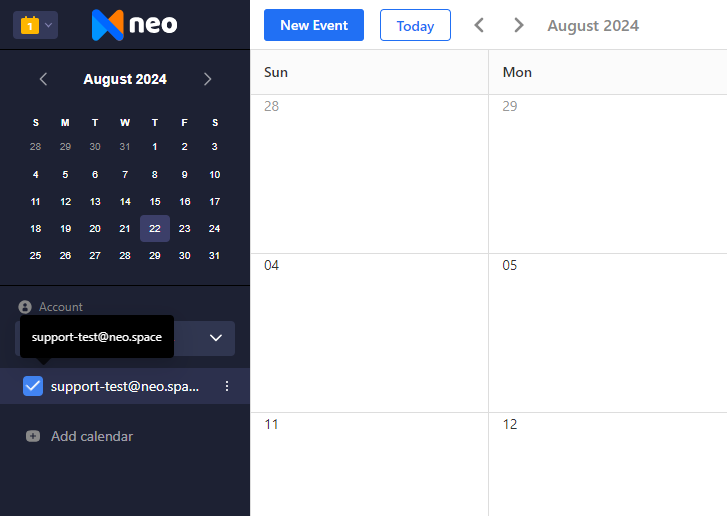Open the calendar app switcher icon
Screen dimensions: 727x516
[30, 25]
